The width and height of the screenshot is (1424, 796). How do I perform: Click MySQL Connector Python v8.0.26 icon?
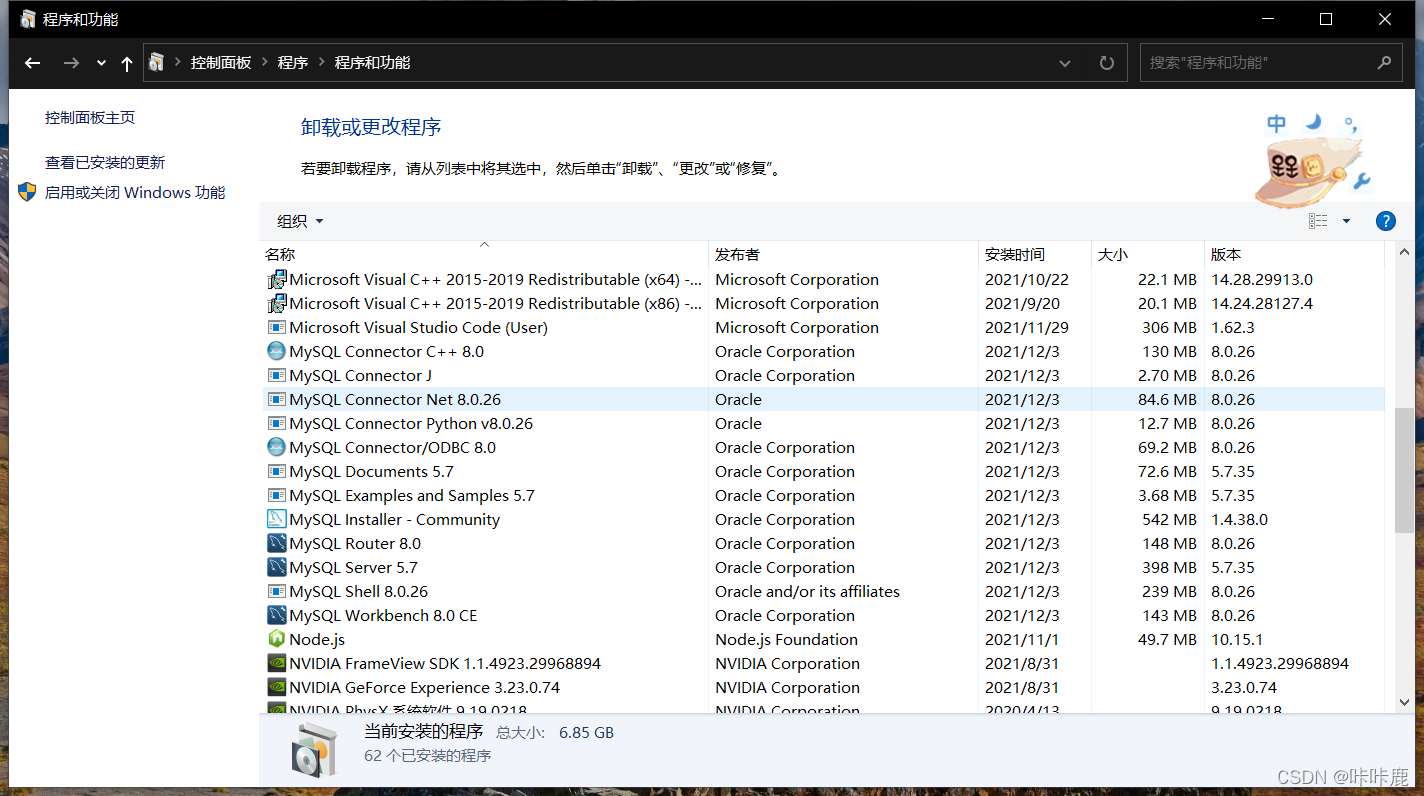coord(277,423)
